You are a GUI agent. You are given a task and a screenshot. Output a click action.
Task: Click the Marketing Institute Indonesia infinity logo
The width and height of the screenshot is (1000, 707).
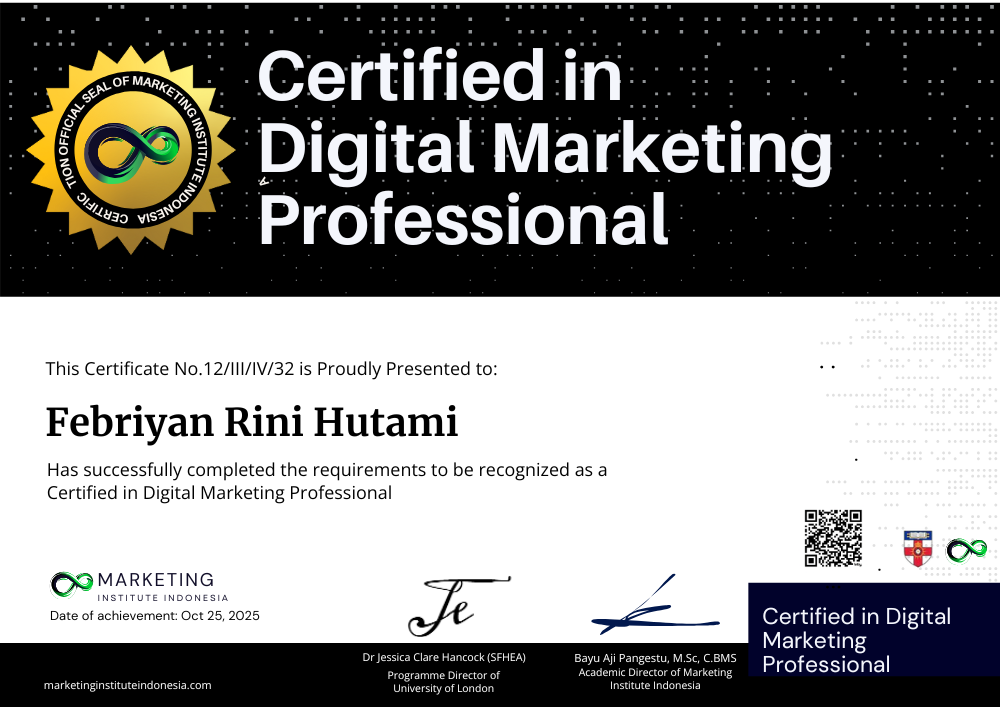point(71,583)
